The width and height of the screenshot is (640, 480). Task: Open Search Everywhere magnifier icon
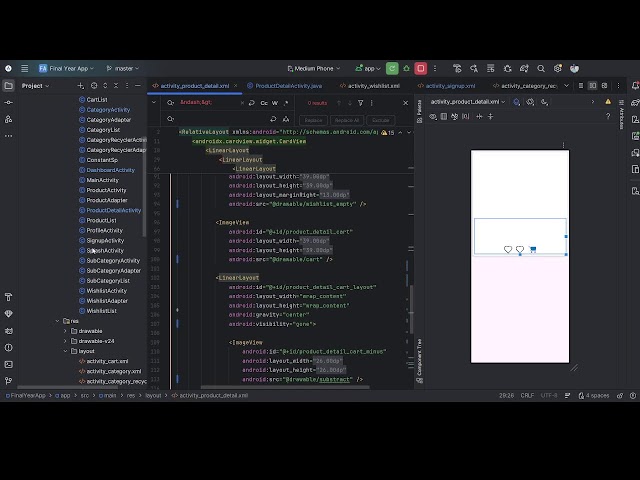pos(541,69)
